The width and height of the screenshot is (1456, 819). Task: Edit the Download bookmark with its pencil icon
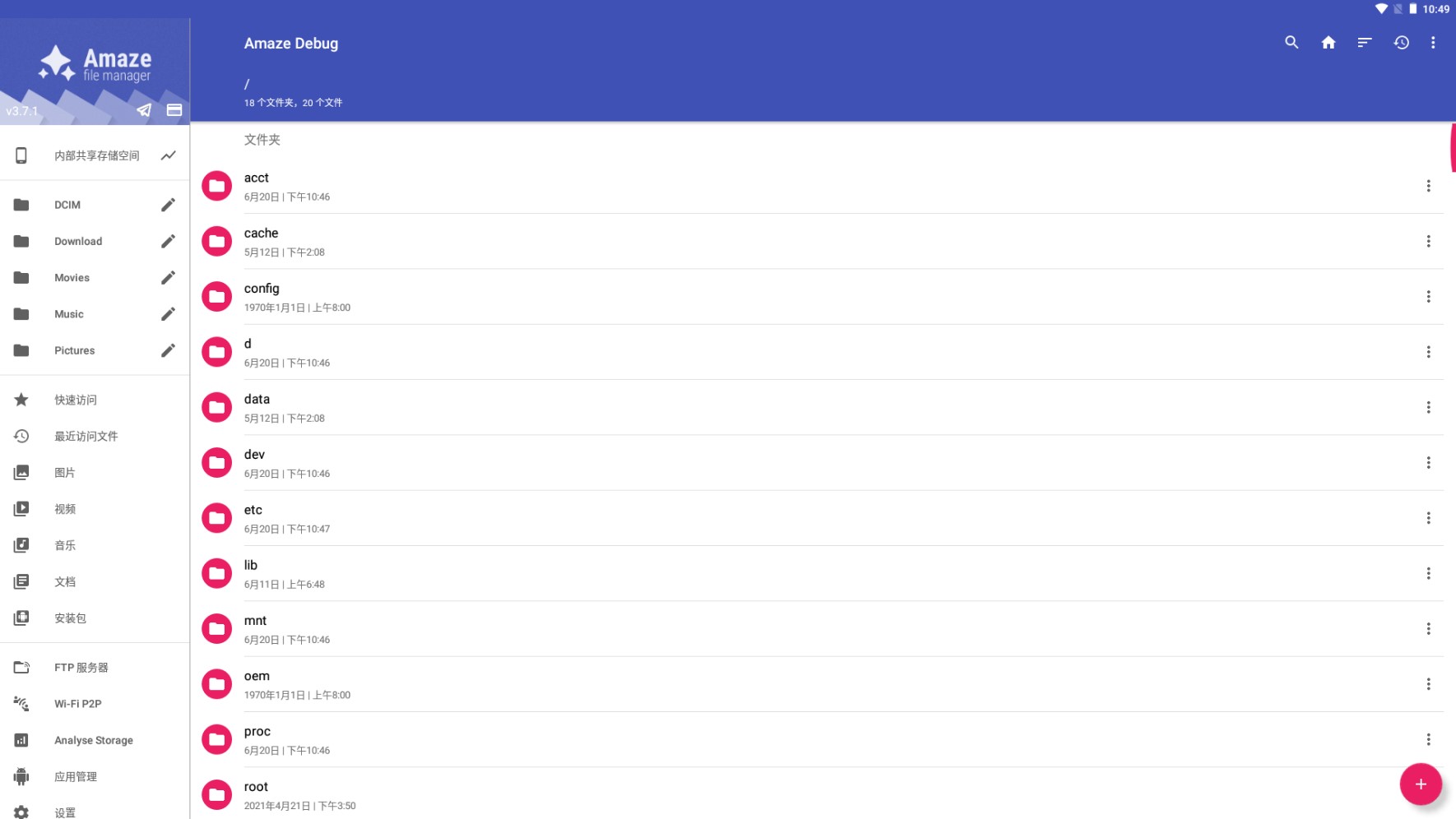pos(168,241)
